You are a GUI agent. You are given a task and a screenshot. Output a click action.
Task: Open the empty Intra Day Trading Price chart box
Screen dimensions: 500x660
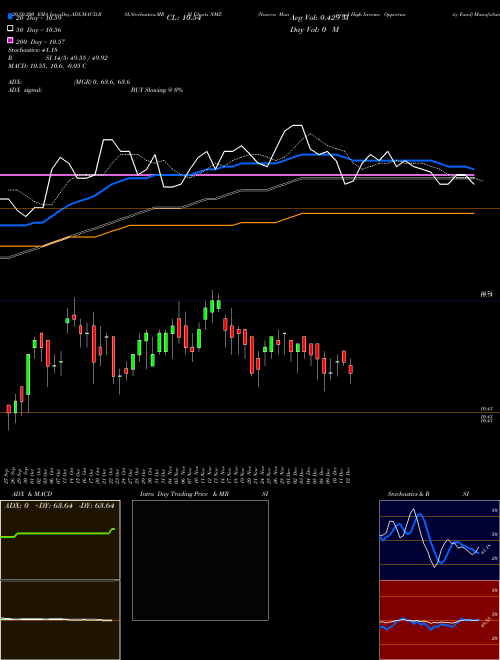point(200,560)
